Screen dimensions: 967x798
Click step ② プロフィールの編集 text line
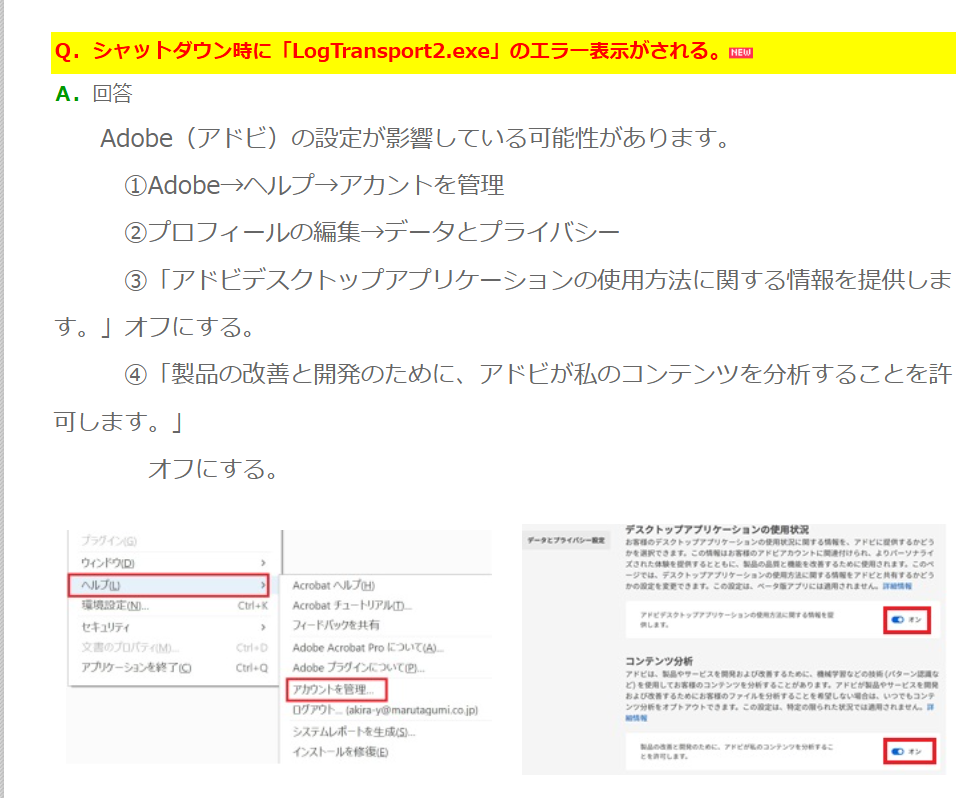(372, 232)
